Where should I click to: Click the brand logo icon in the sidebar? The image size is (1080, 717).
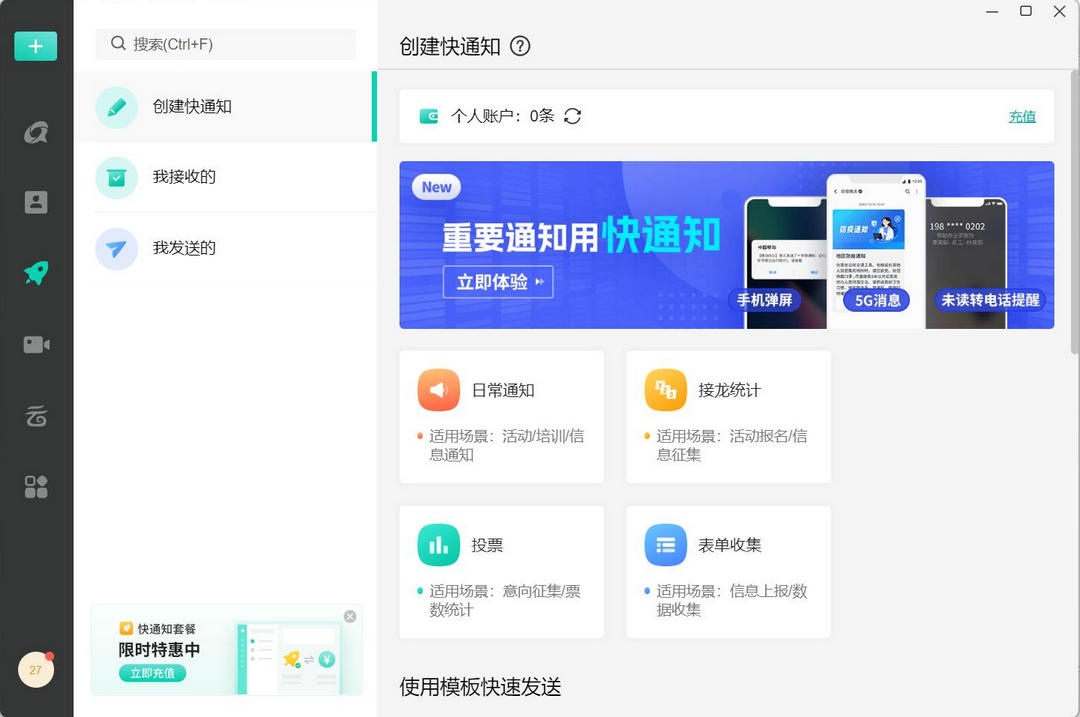36,131
